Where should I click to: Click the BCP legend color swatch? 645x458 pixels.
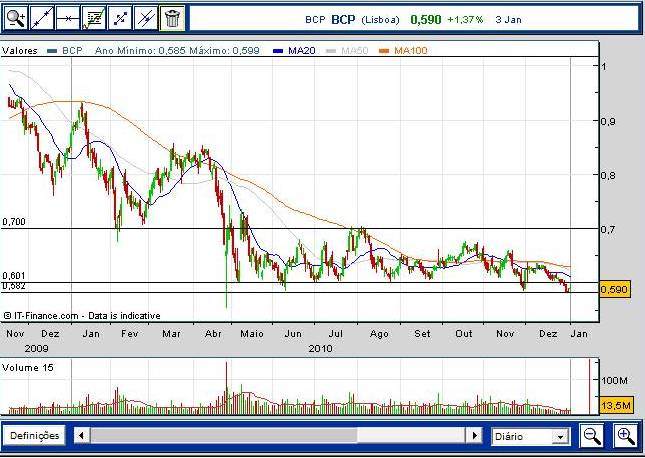[52, 51]
